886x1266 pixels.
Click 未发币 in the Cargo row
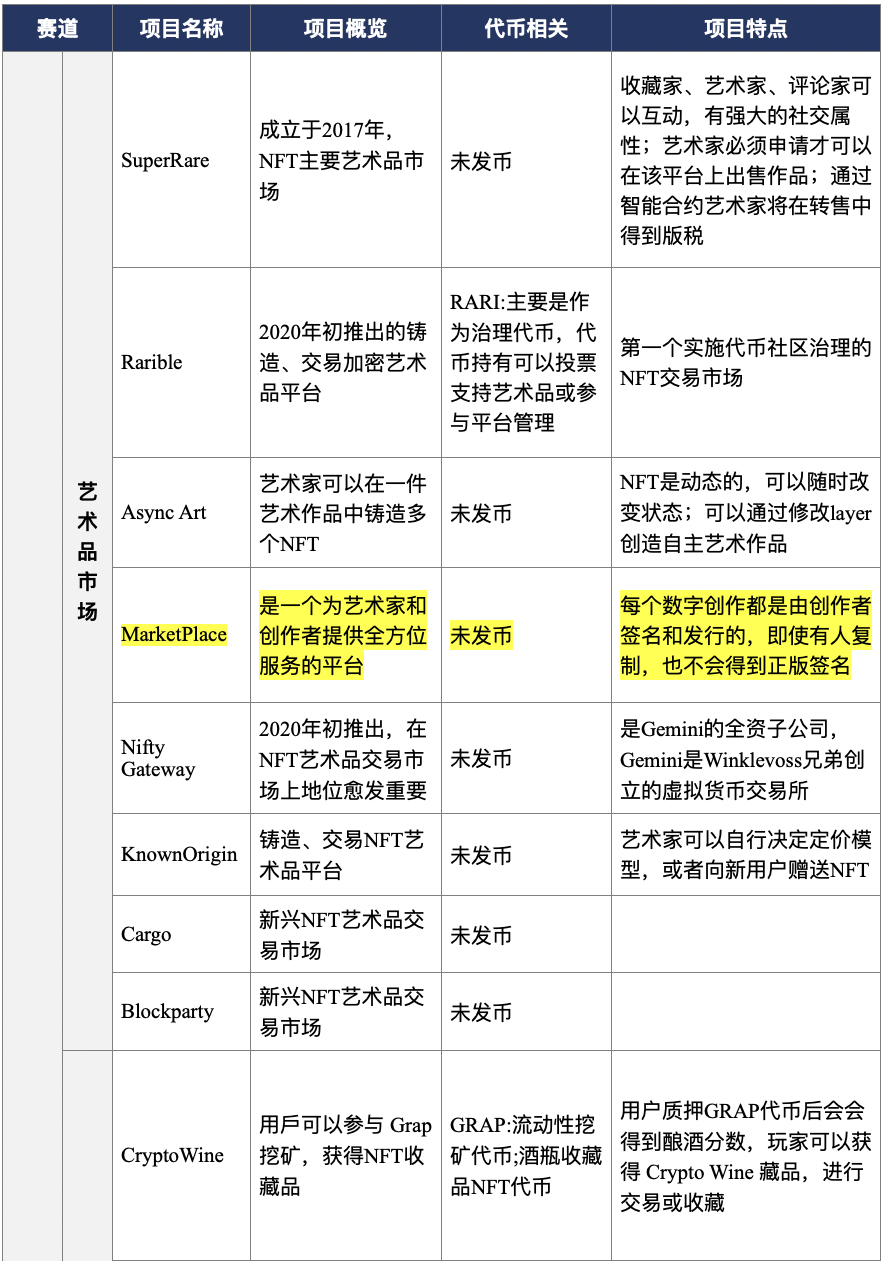(x=481, y=936)
